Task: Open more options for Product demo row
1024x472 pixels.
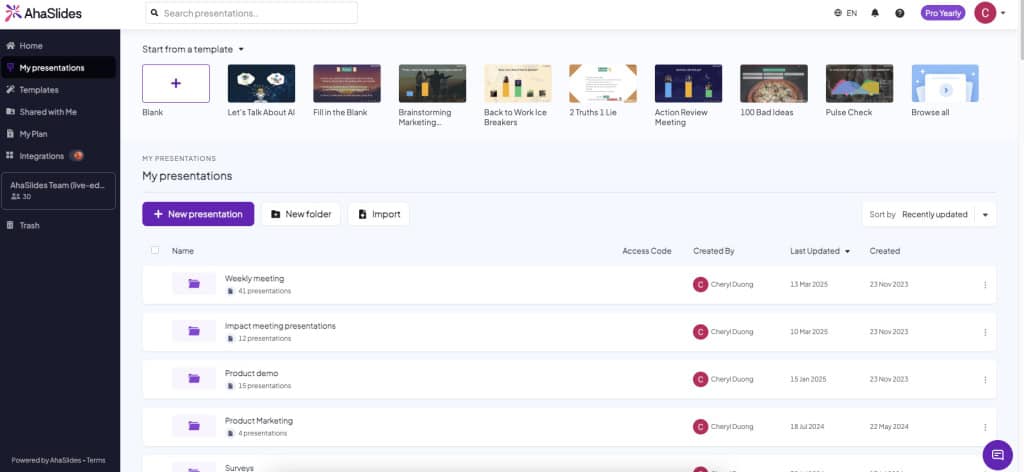Action: (x=985, y=379)
